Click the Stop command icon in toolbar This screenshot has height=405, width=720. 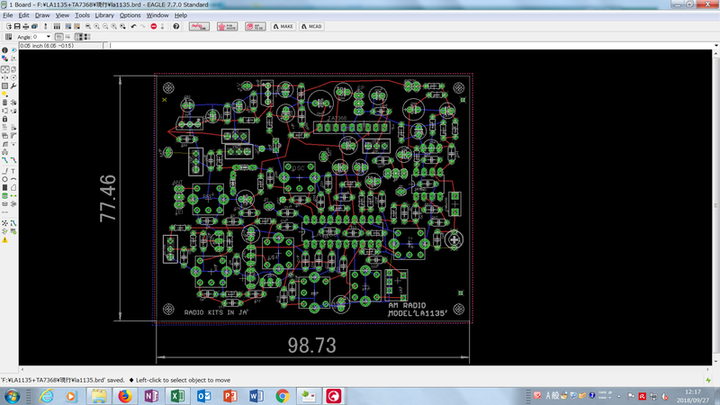(x=153, y=26)
